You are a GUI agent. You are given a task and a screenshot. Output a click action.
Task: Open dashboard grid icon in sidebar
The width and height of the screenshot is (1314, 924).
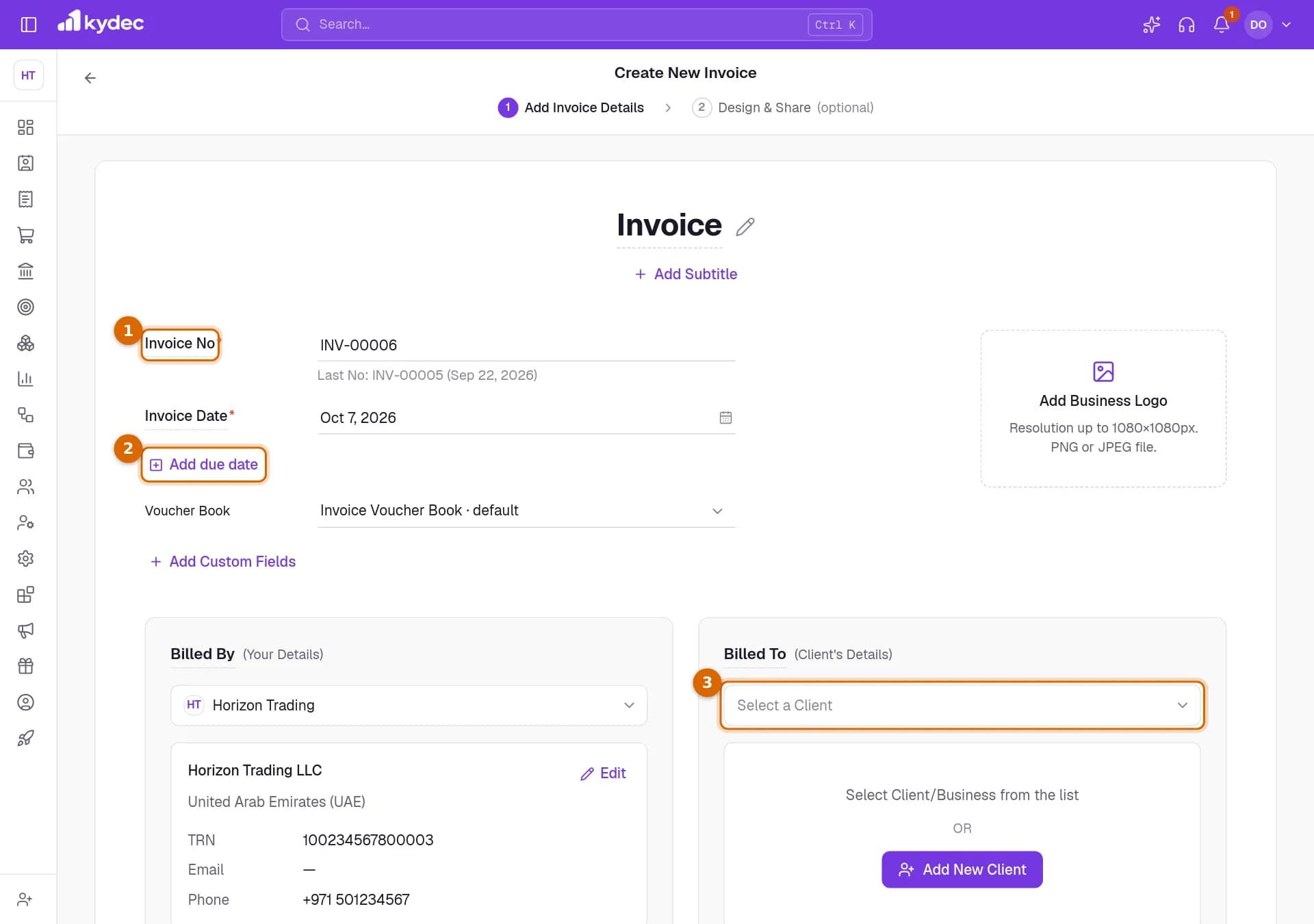25,127
